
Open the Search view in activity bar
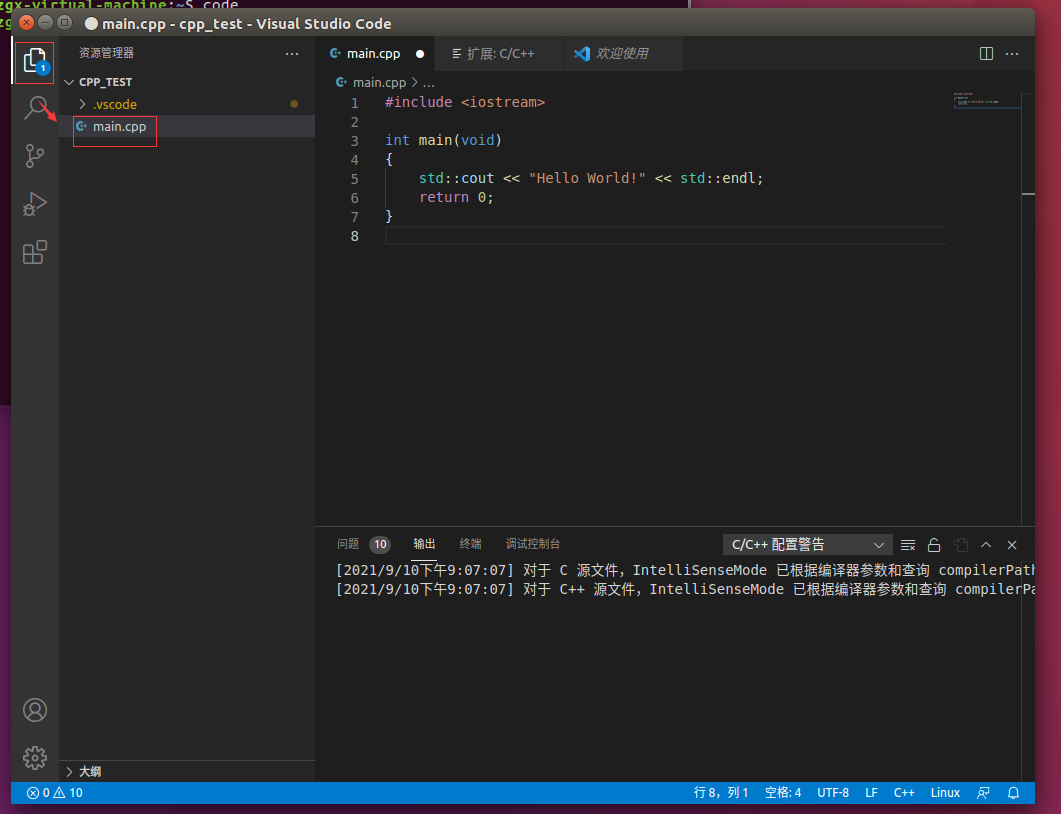[x=35, y=108]
